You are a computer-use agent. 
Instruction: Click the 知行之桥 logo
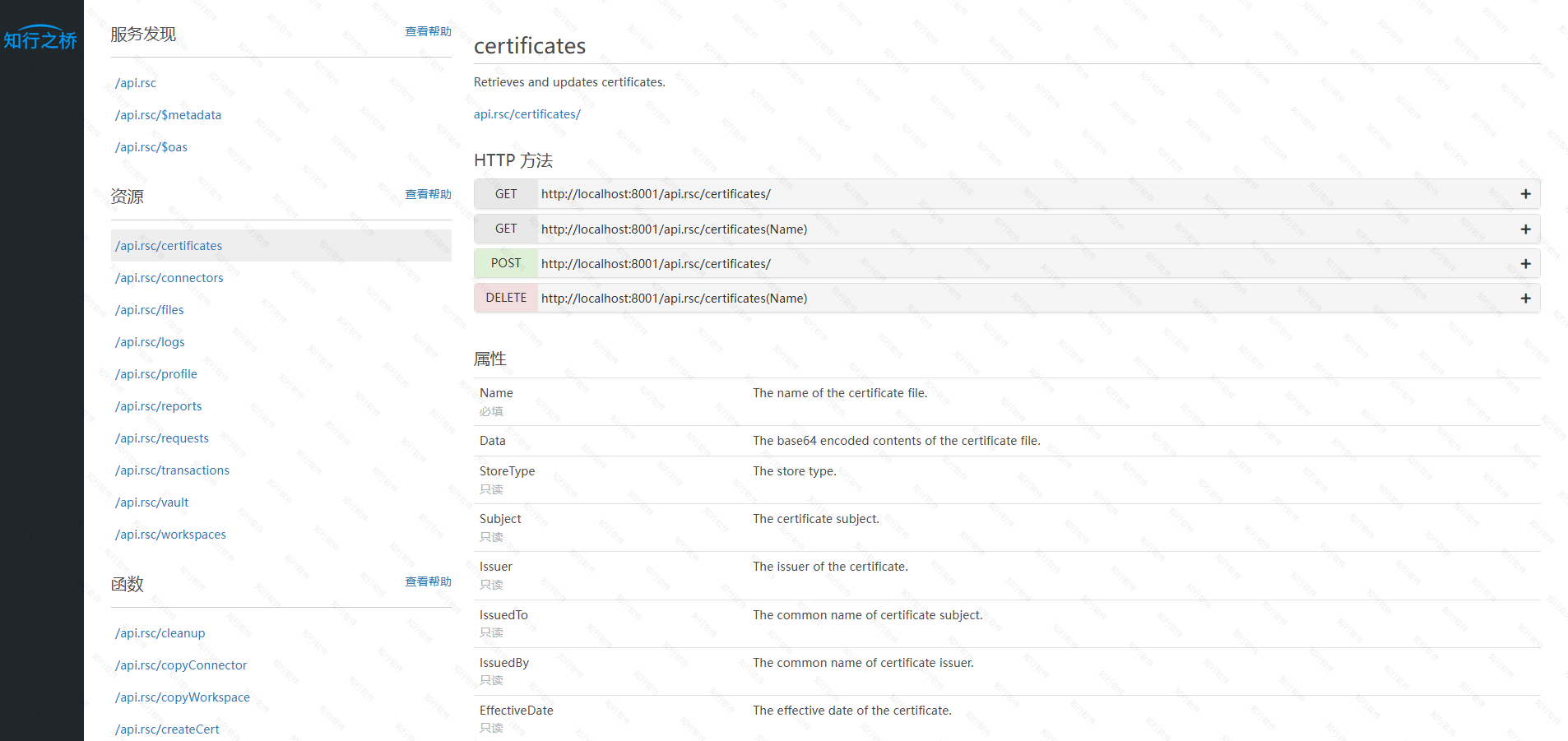[40, 38]
